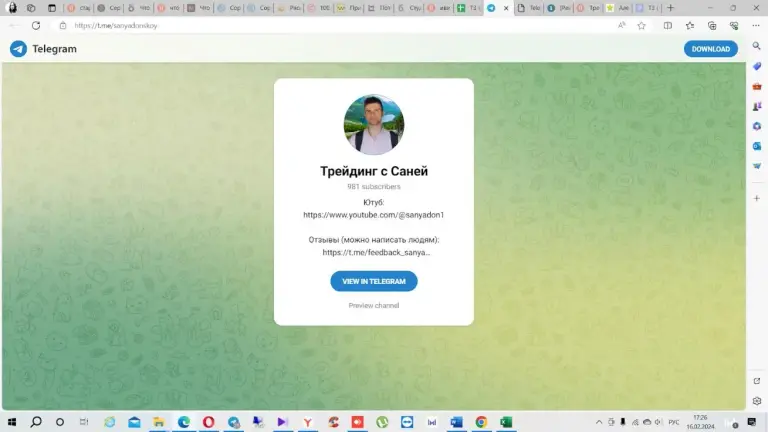
Task: Open Yandex browser on the taskbar
Action: [308, 422]
